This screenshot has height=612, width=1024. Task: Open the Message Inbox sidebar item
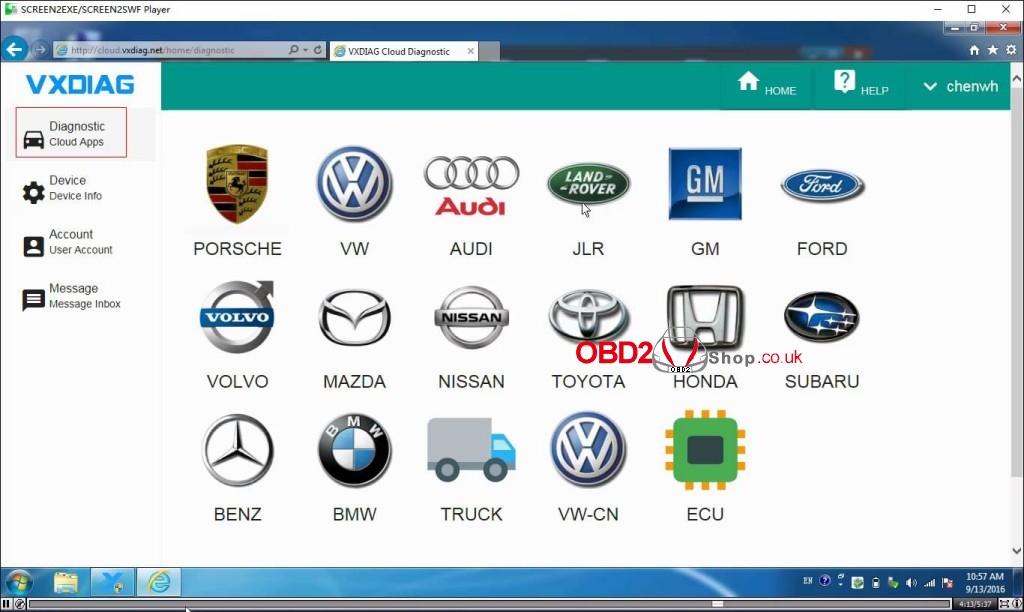point(84,296)
